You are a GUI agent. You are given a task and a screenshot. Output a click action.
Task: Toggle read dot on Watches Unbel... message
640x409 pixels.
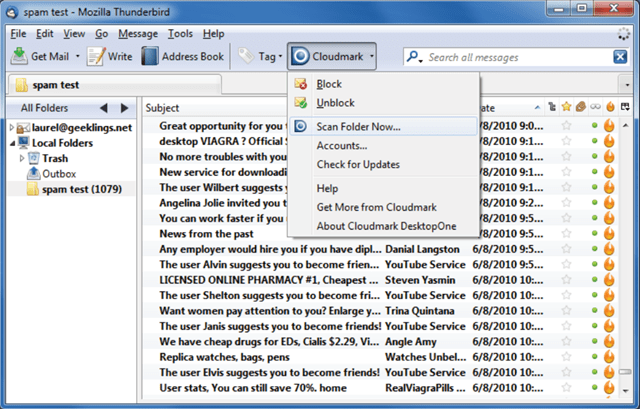point(595,357)
